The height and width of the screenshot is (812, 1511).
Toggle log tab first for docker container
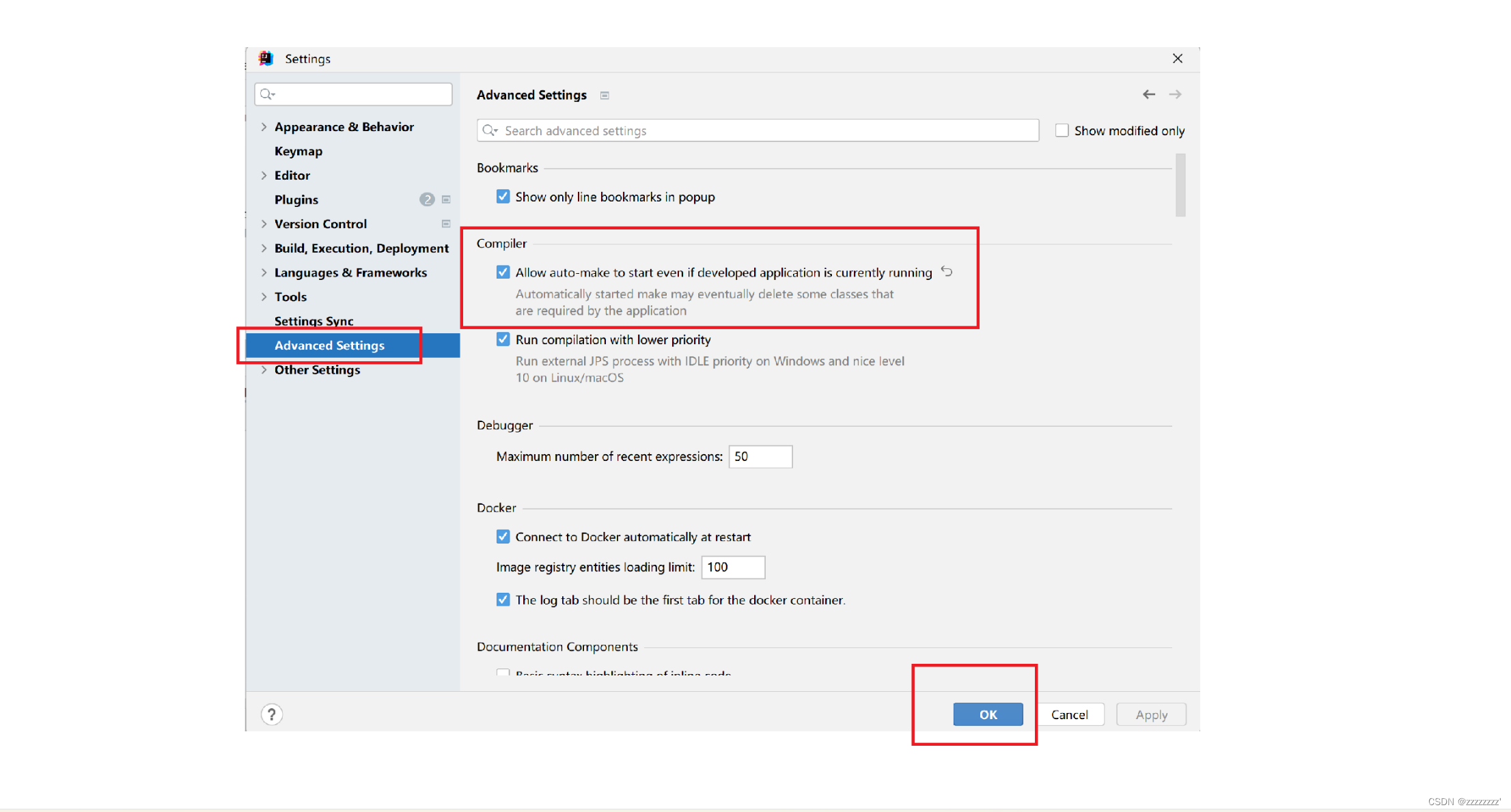[503, 600]
